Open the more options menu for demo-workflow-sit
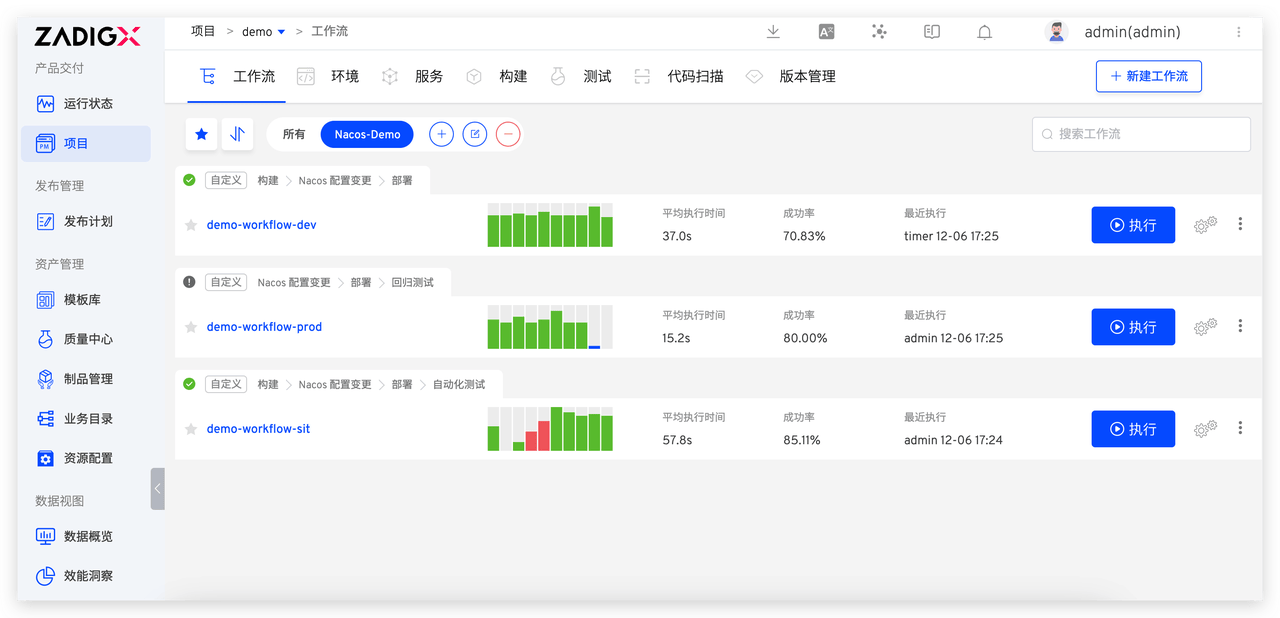This screenshot has height=618, width=1280. pyautogui.click(x=1240, y=428)
